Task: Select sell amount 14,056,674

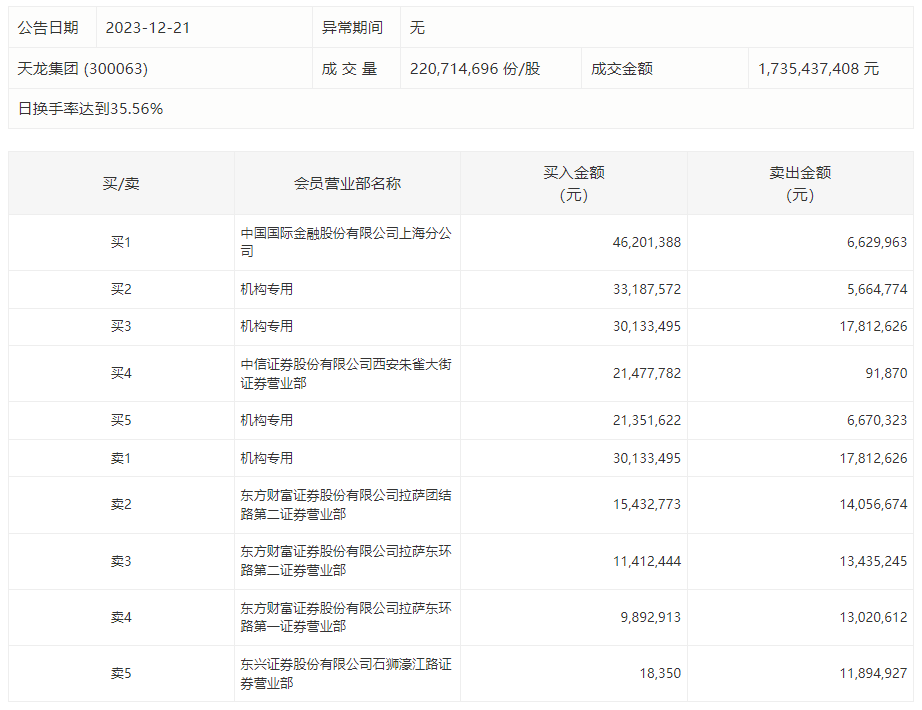Action: coord(873,505)
